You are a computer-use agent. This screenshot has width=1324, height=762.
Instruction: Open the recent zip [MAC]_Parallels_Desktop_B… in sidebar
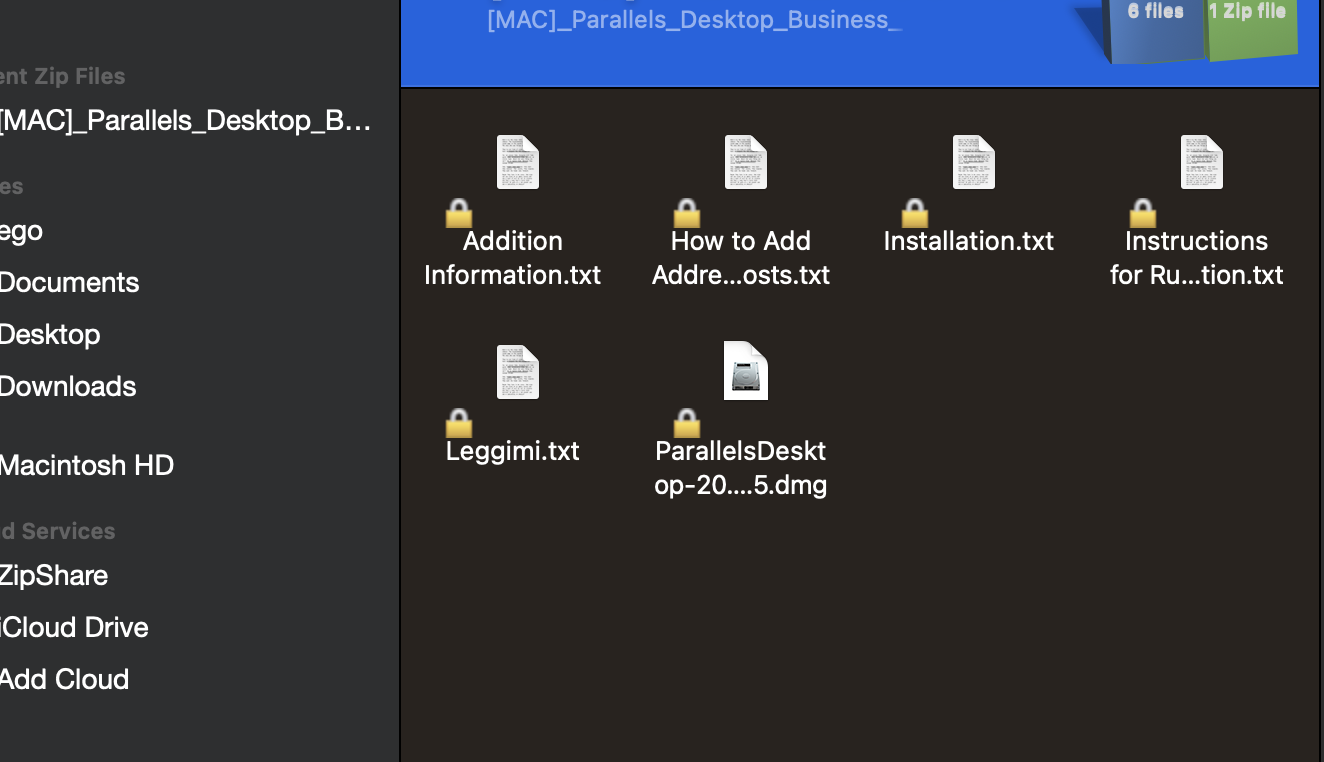(x=186, y=121)
